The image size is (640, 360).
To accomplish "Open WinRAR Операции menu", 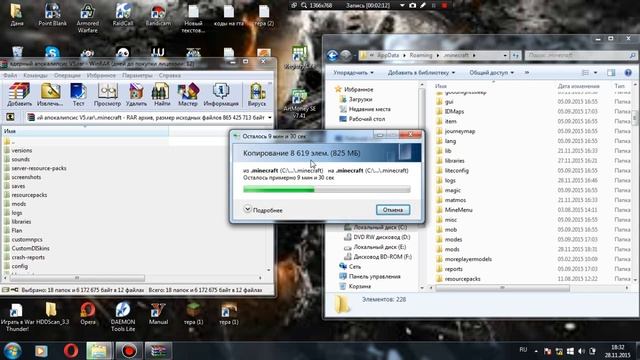I will point(67,76).
